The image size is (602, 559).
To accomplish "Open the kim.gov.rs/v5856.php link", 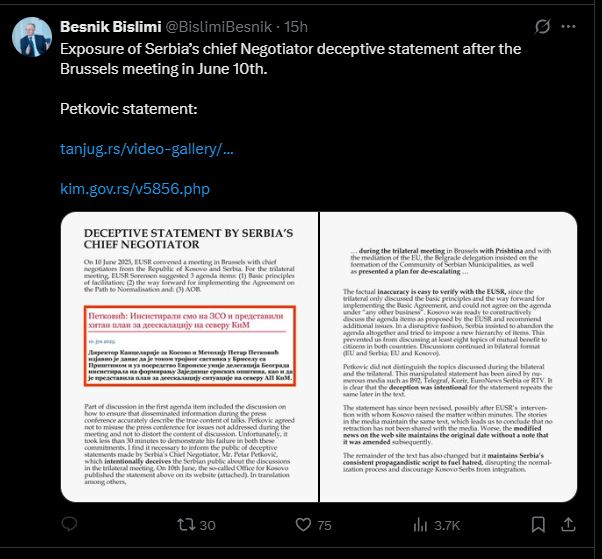I will (x=135, y=189).
